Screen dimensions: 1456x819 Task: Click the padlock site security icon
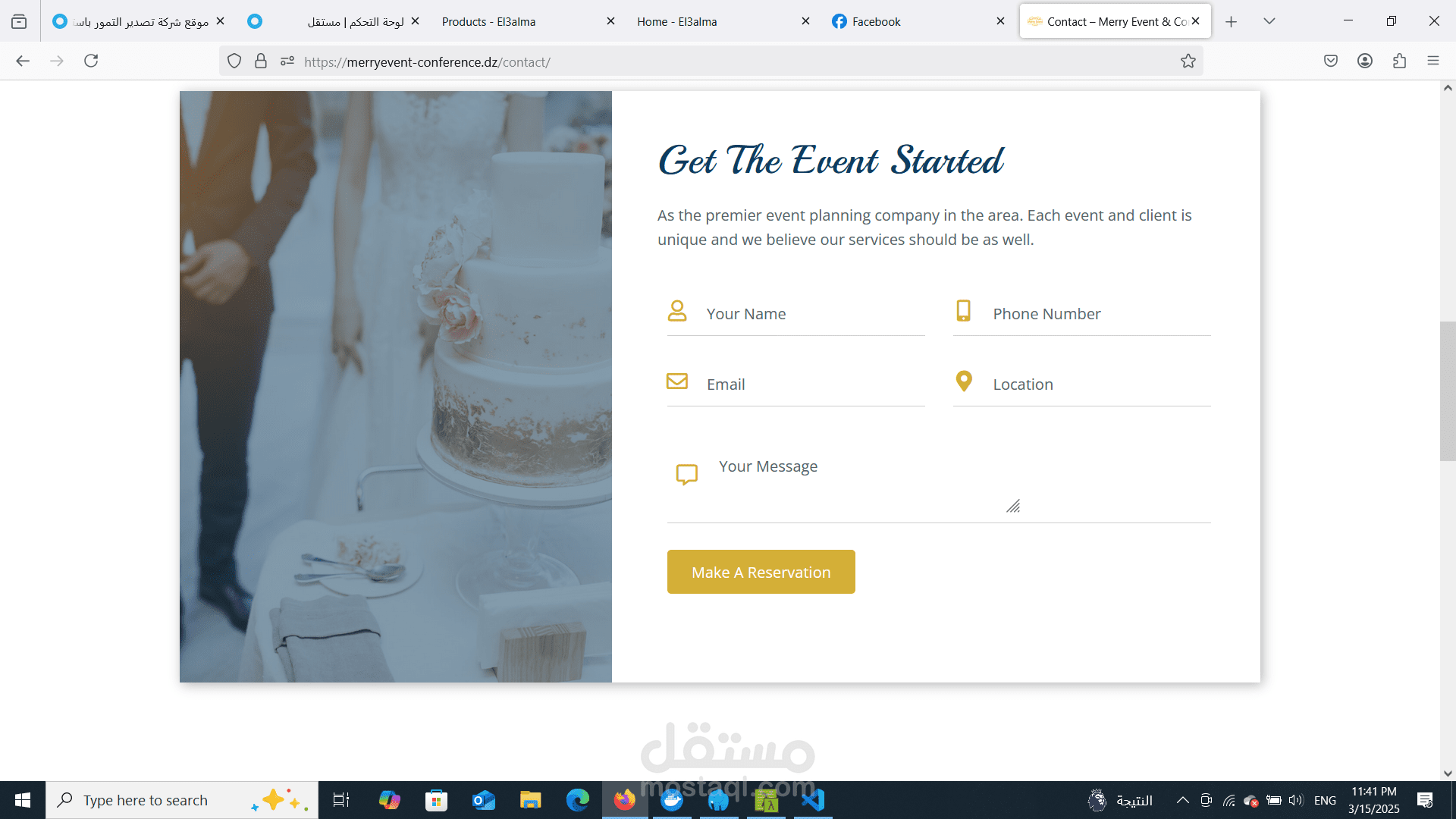click(x=261, y=61)
